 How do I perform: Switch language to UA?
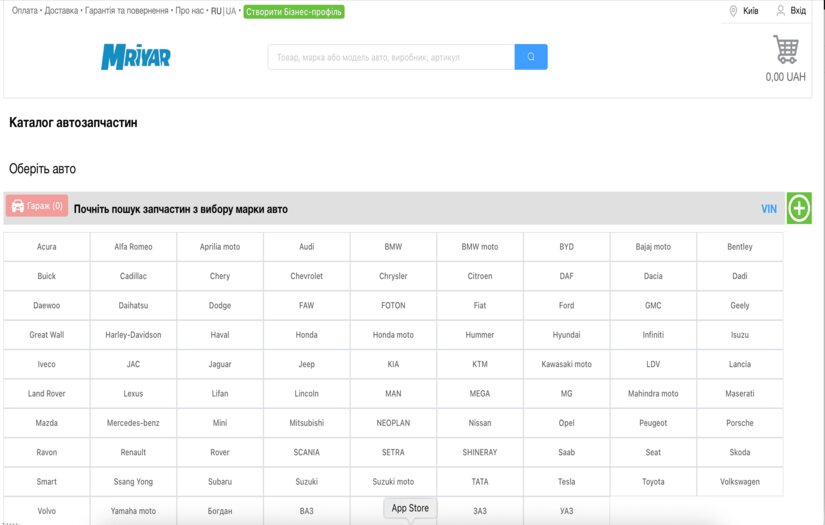tap(231, 11)
